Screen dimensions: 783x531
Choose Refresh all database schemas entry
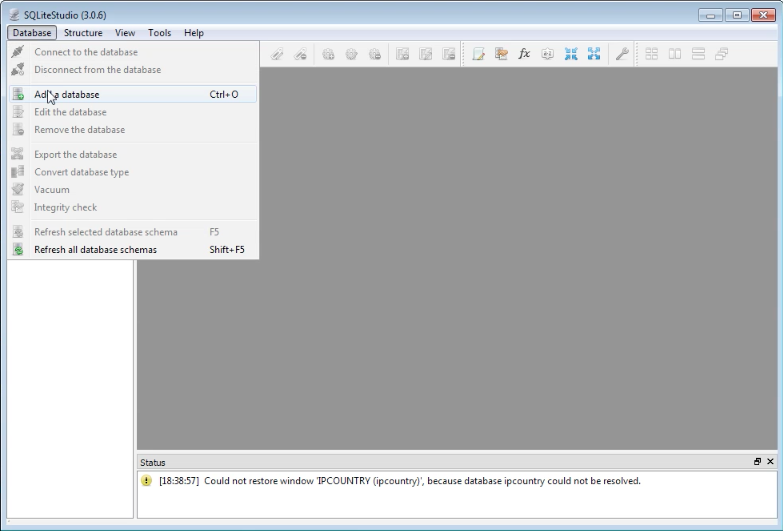(133, 249)
